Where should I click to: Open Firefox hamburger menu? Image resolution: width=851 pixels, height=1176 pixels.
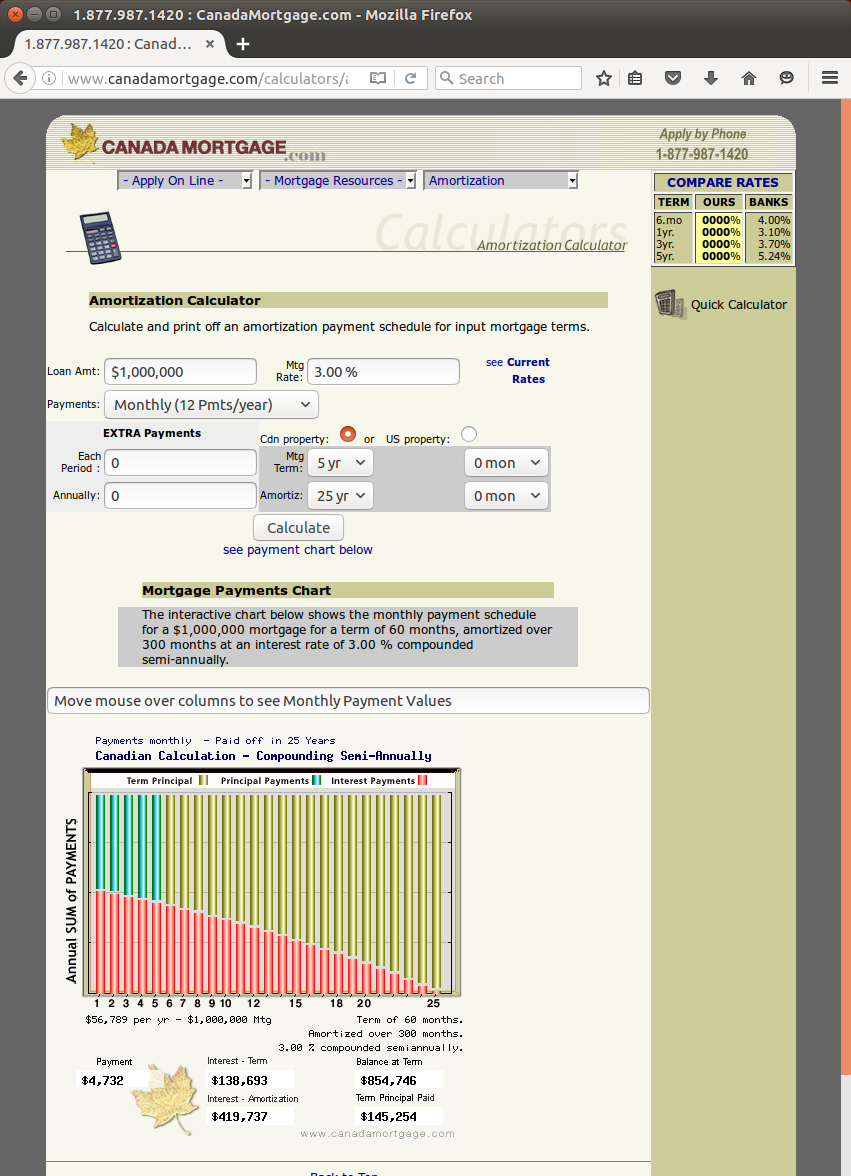(x=829, y=78)
